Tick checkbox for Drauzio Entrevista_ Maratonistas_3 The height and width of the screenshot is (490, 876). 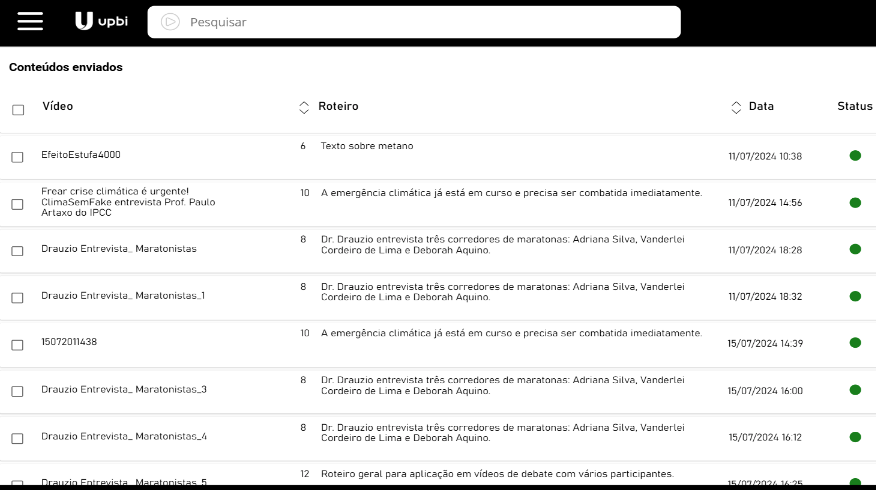coord(17,391)
